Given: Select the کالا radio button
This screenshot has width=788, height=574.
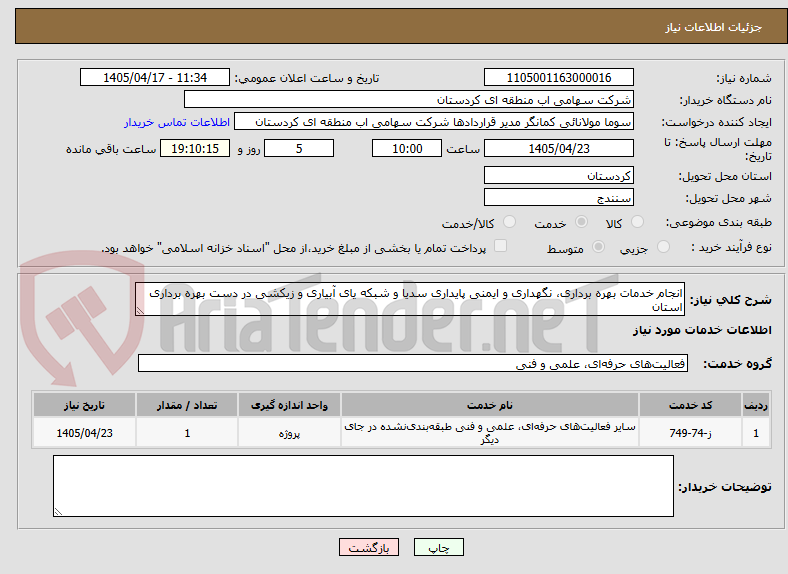Looking at the screenshot, I should tap(637, 222).
